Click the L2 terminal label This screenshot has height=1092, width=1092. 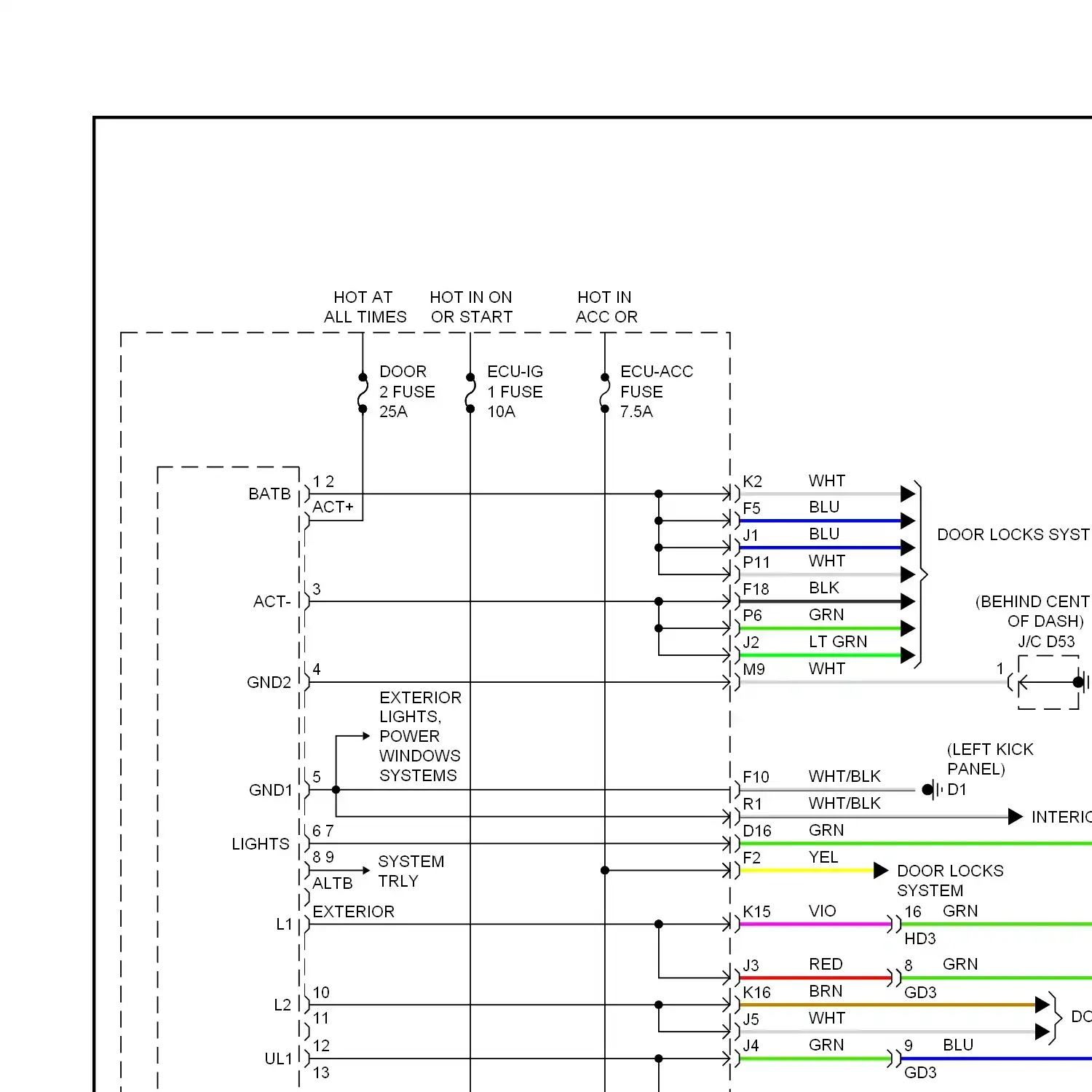coord(282,1005)
